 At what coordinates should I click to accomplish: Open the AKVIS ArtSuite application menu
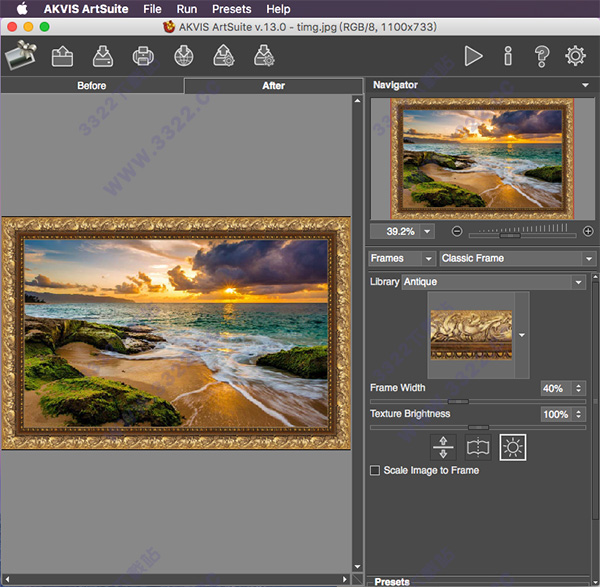[x=86, y=9]
